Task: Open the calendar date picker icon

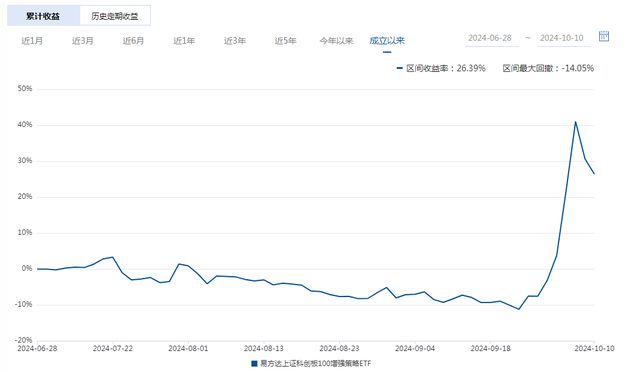Action: 604,36
